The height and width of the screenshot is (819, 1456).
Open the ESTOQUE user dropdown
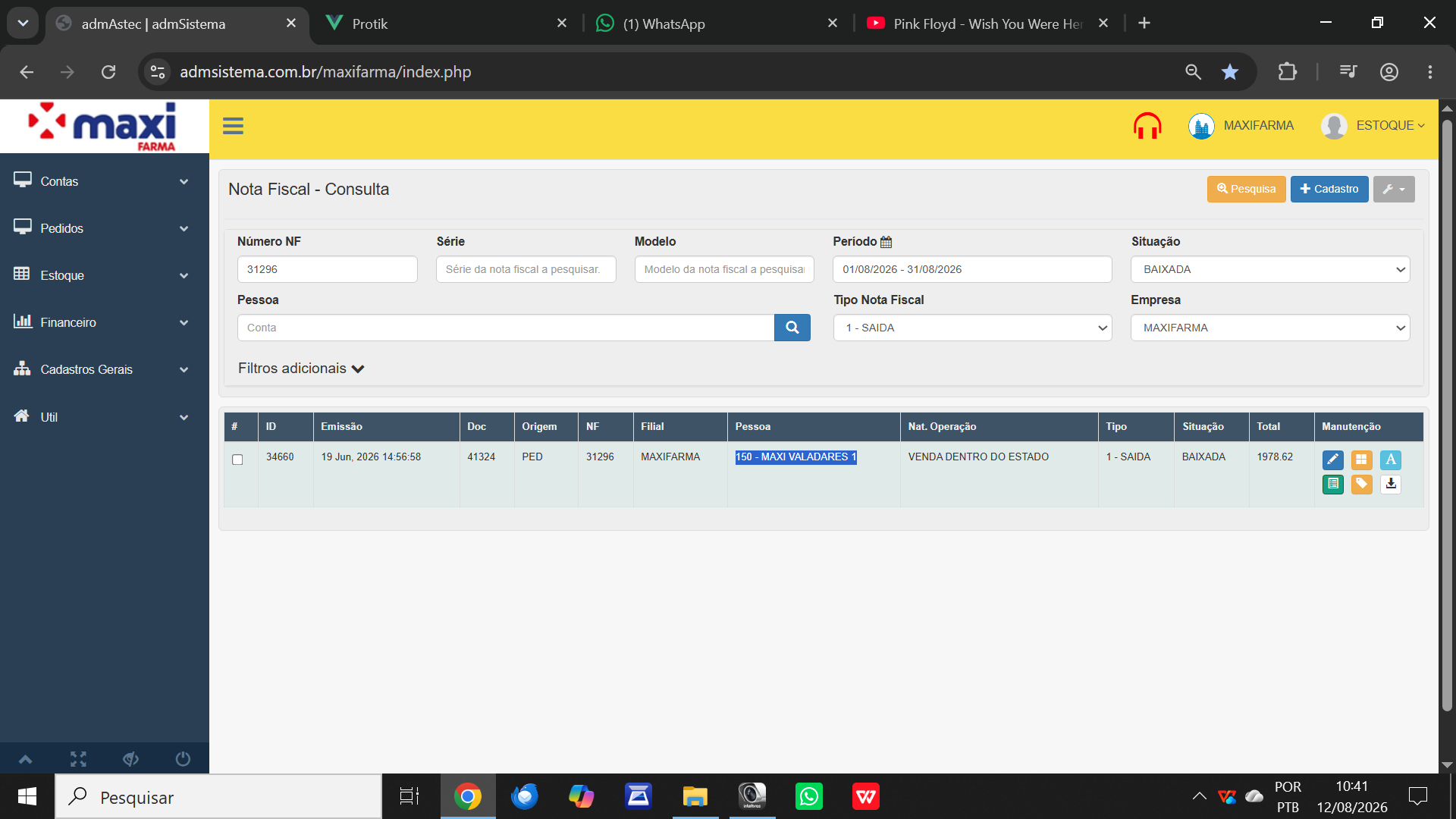point(1391,126)
